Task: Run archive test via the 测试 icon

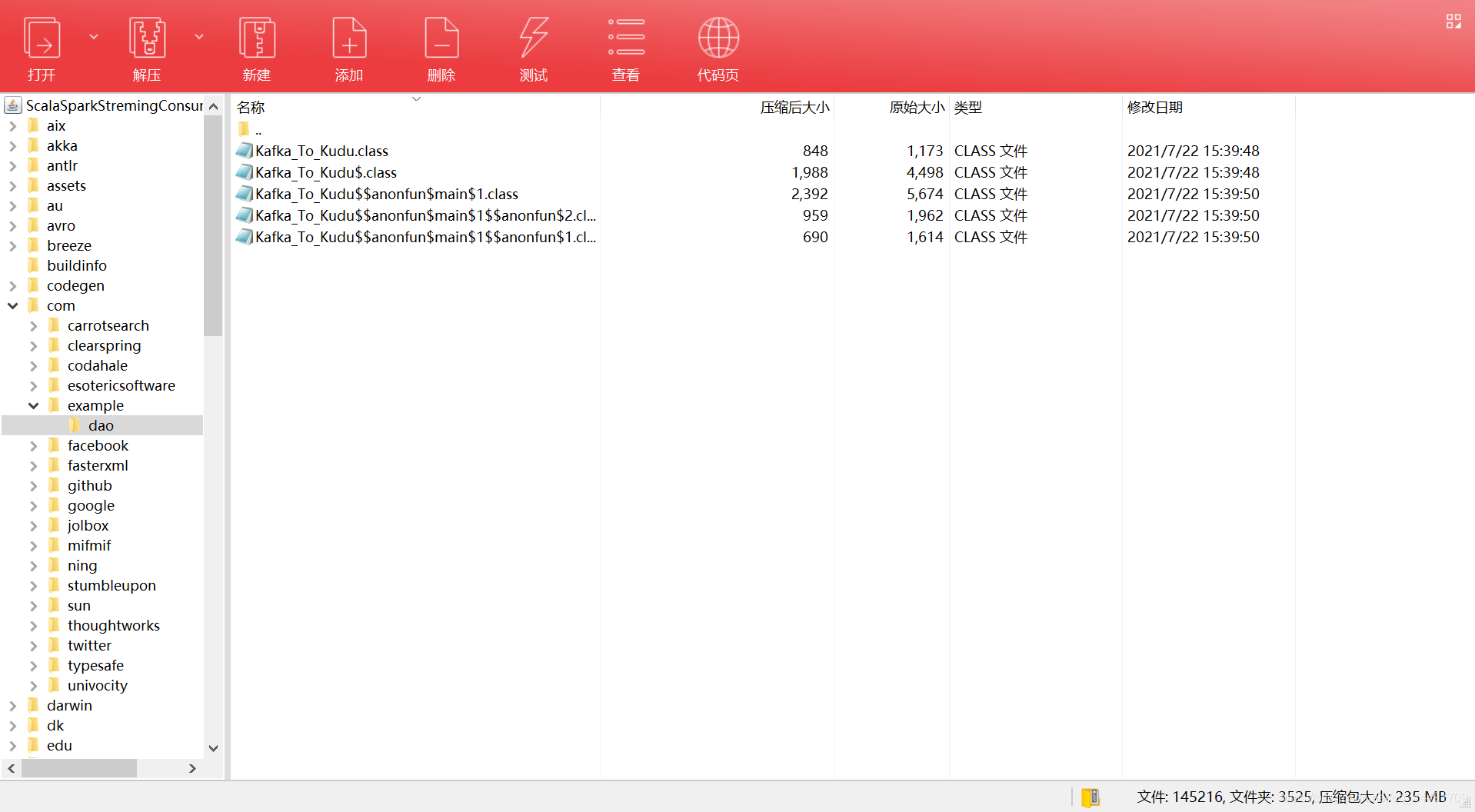Action: (534, 38)
